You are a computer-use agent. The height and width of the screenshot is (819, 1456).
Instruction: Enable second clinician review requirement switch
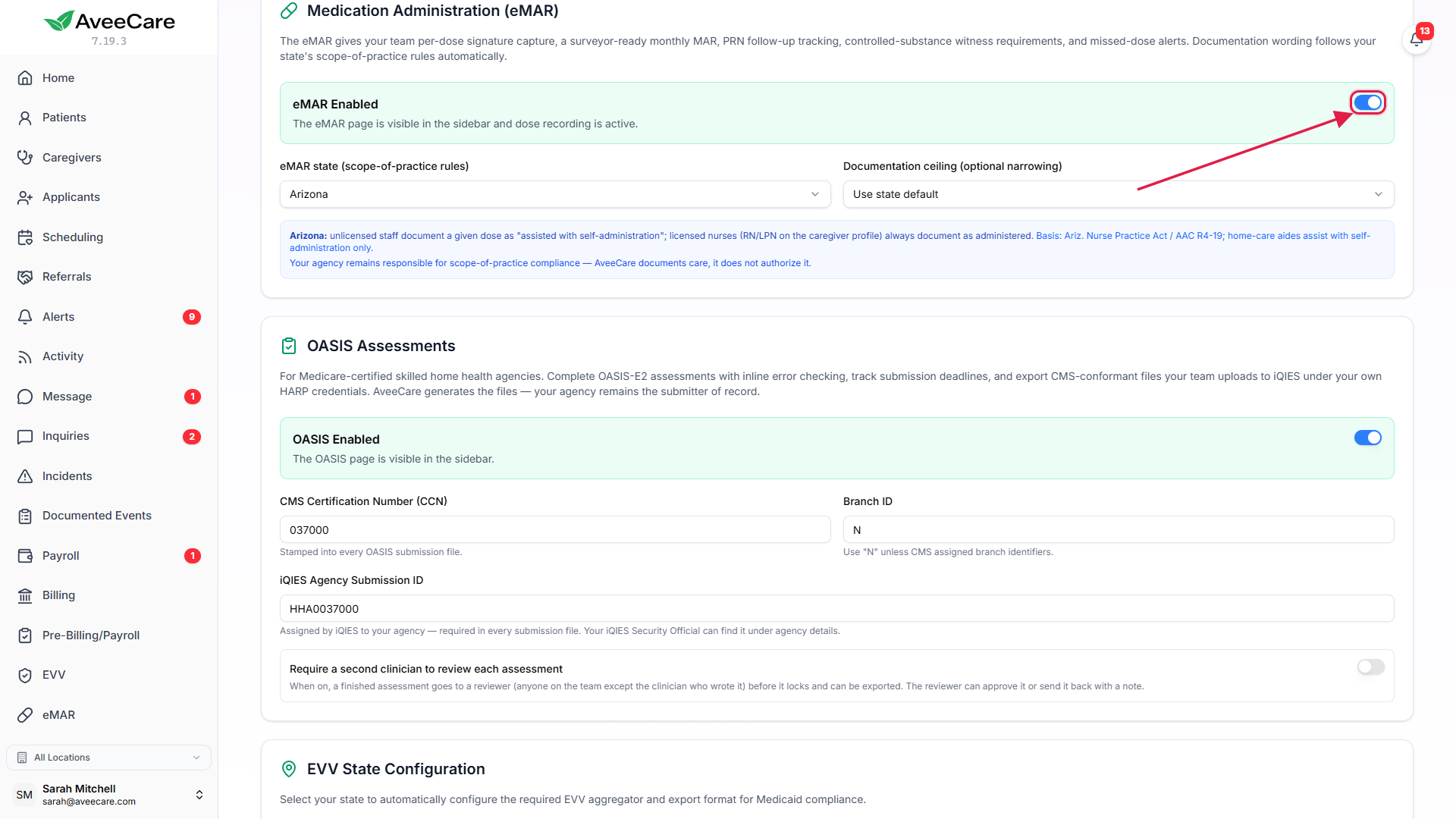1370,667
